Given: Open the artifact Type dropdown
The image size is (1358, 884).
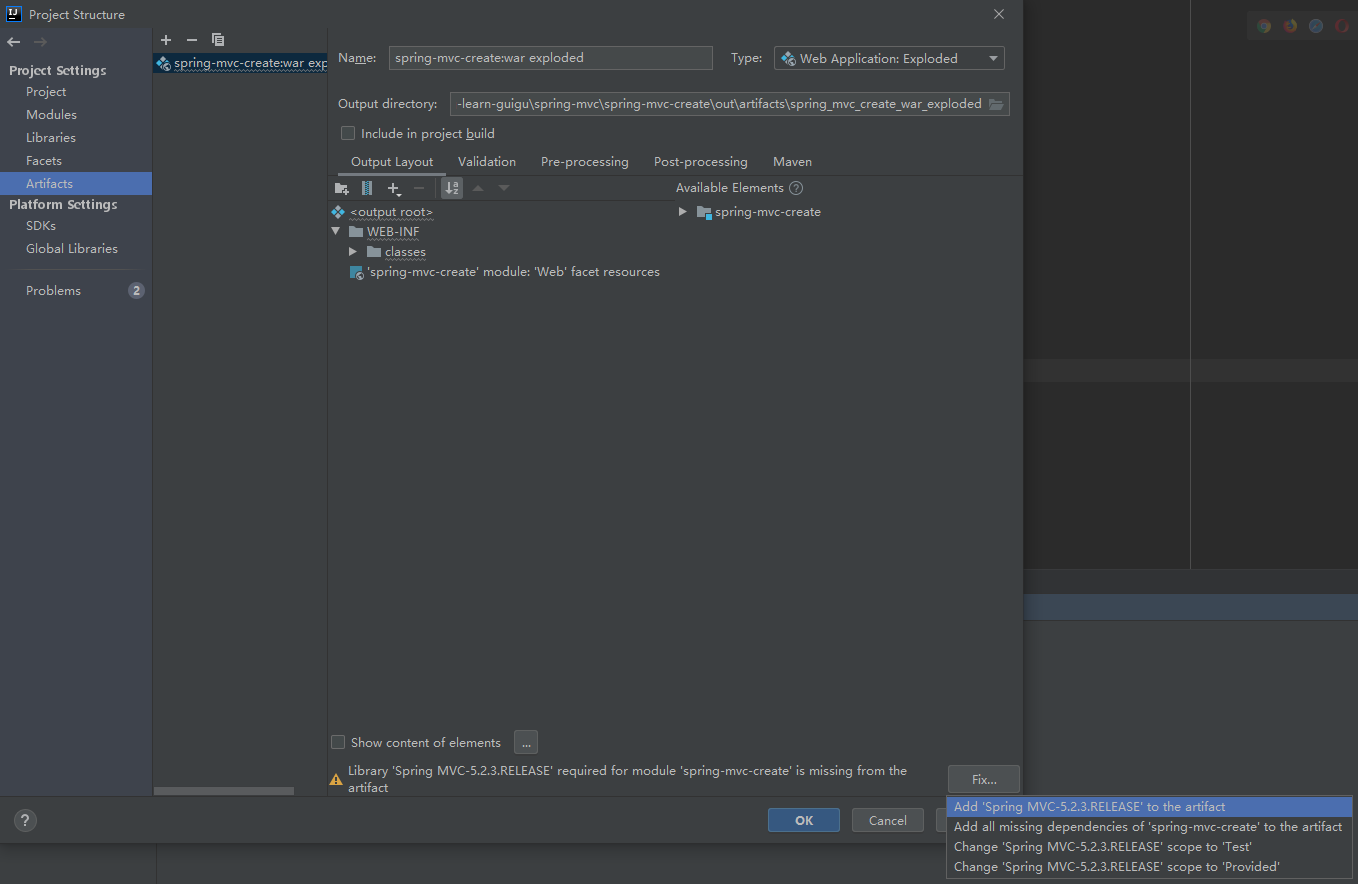Looking at the screenshot, I should [x=889, y=58].
